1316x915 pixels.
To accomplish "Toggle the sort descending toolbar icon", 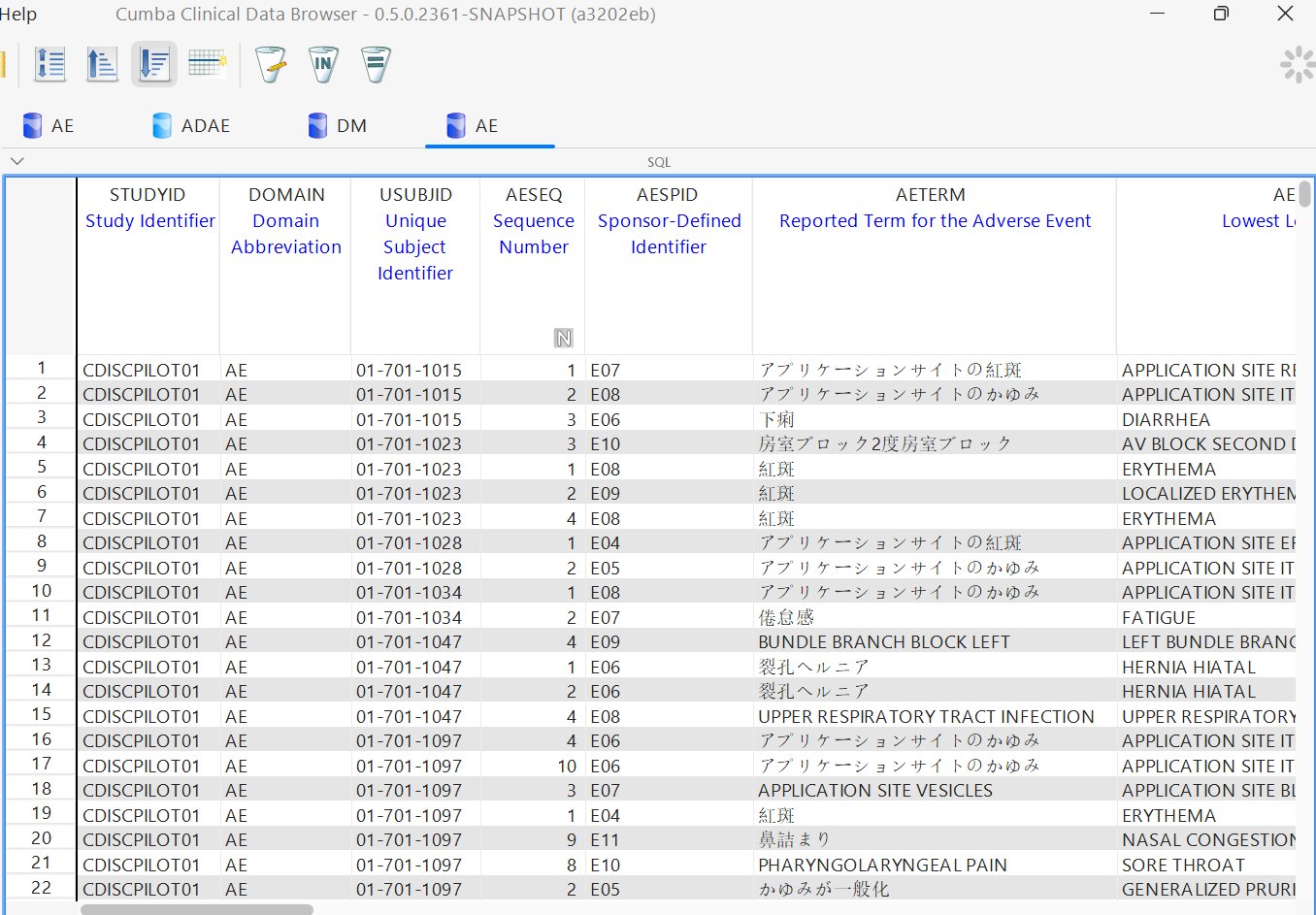I will [x=154, y=64].
